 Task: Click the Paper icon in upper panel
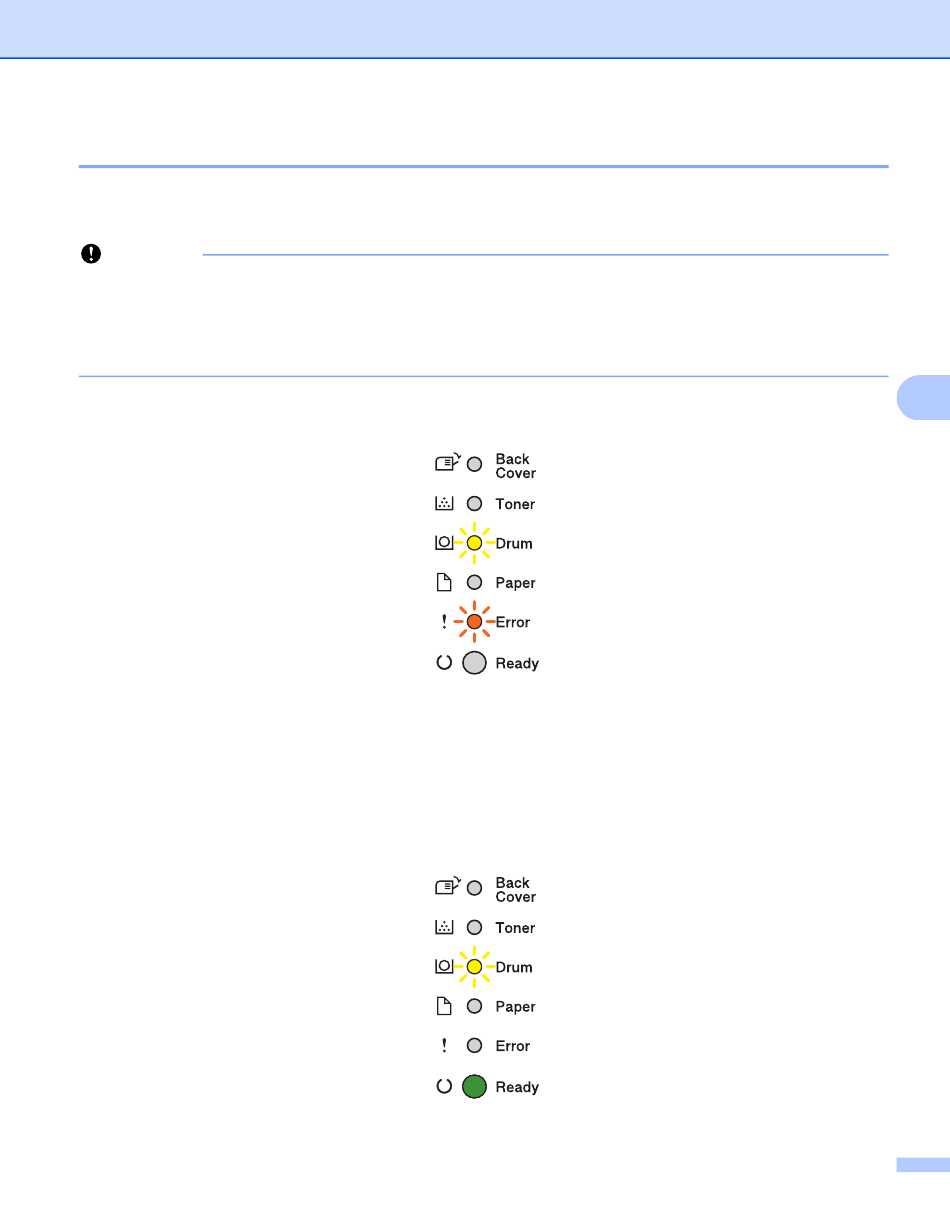pyautogui.click(x=444, y=582)
